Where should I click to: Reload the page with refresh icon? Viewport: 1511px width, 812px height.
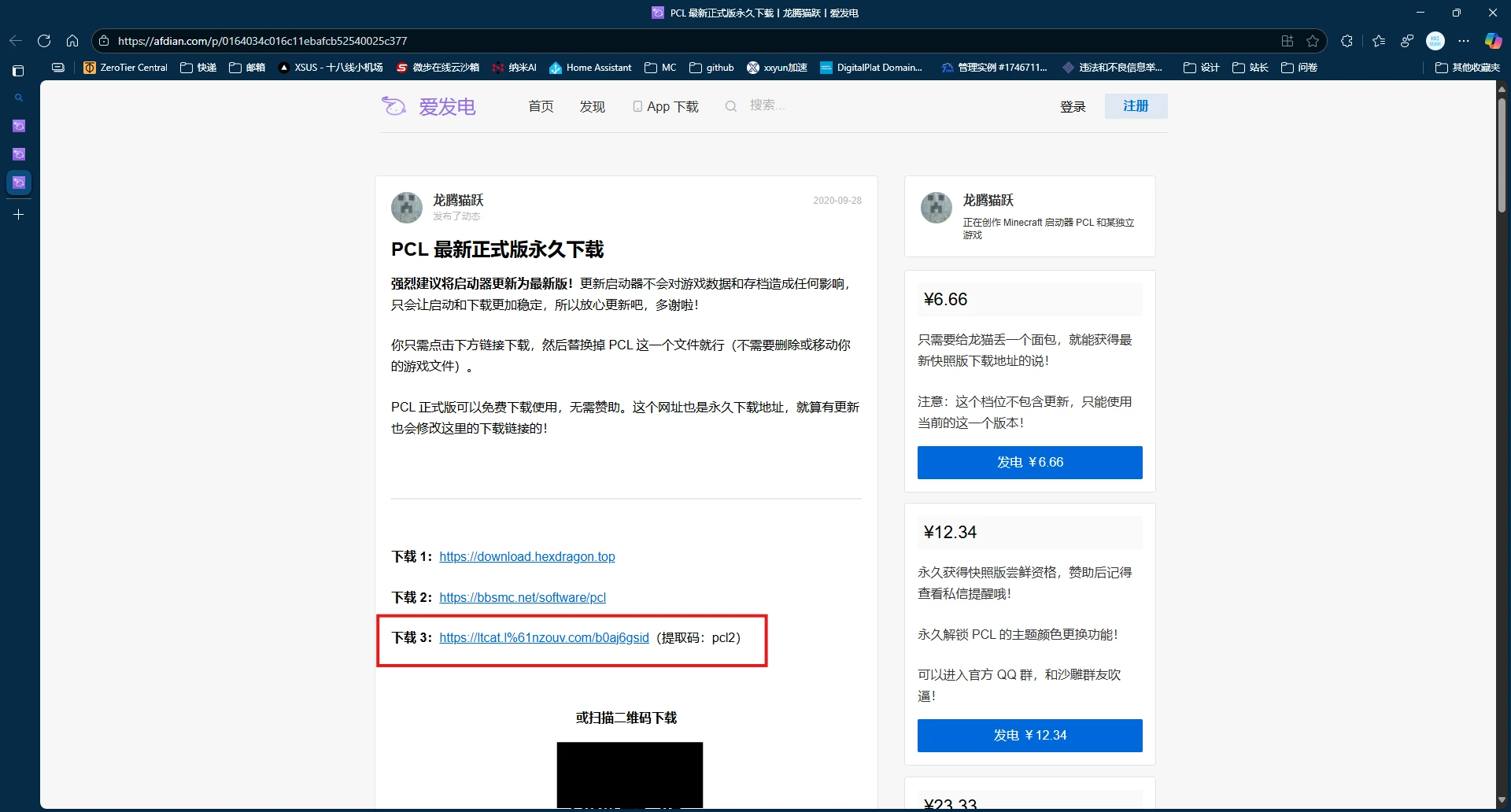[44, 41]
